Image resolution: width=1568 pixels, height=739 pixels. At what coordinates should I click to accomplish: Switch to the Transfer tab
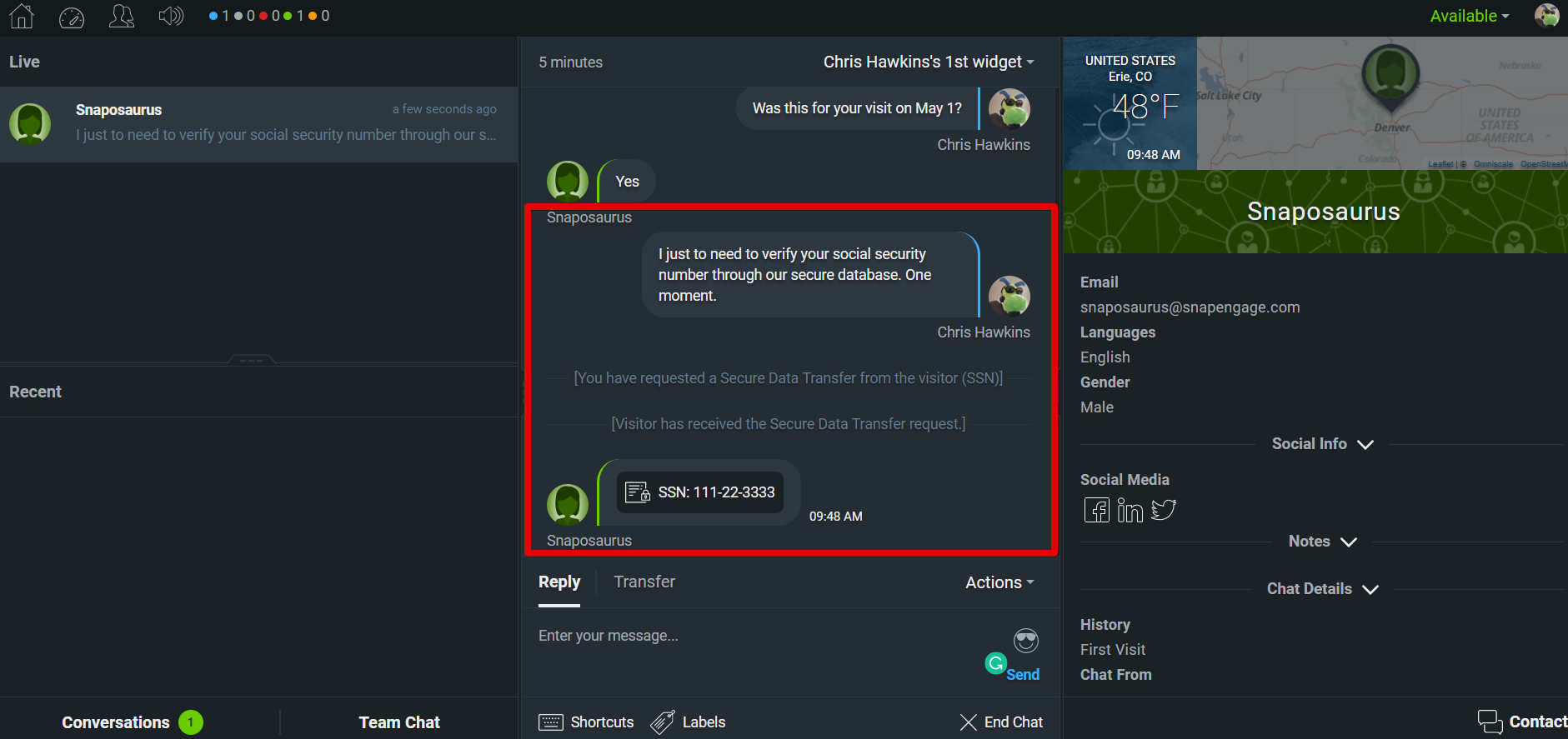click(x=644, y=582)
